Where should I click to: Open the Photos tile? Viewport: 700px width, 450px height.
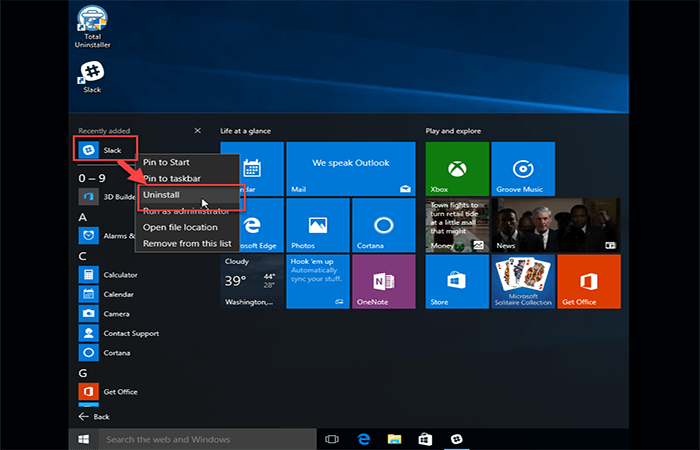point(318,225)
